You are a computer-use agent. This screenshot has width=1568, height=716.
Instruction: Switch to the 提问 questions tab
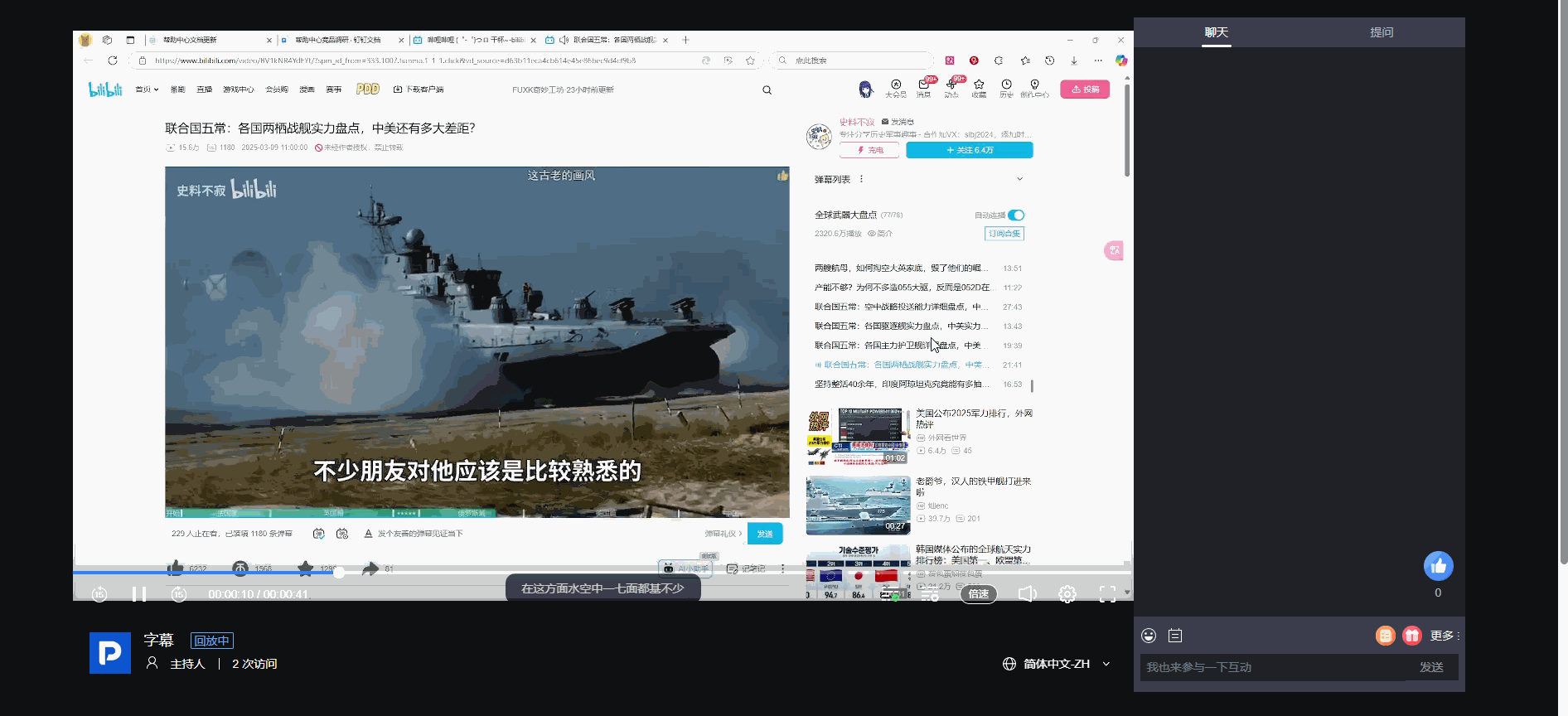pyautogui.click(x=1382, y=32)
